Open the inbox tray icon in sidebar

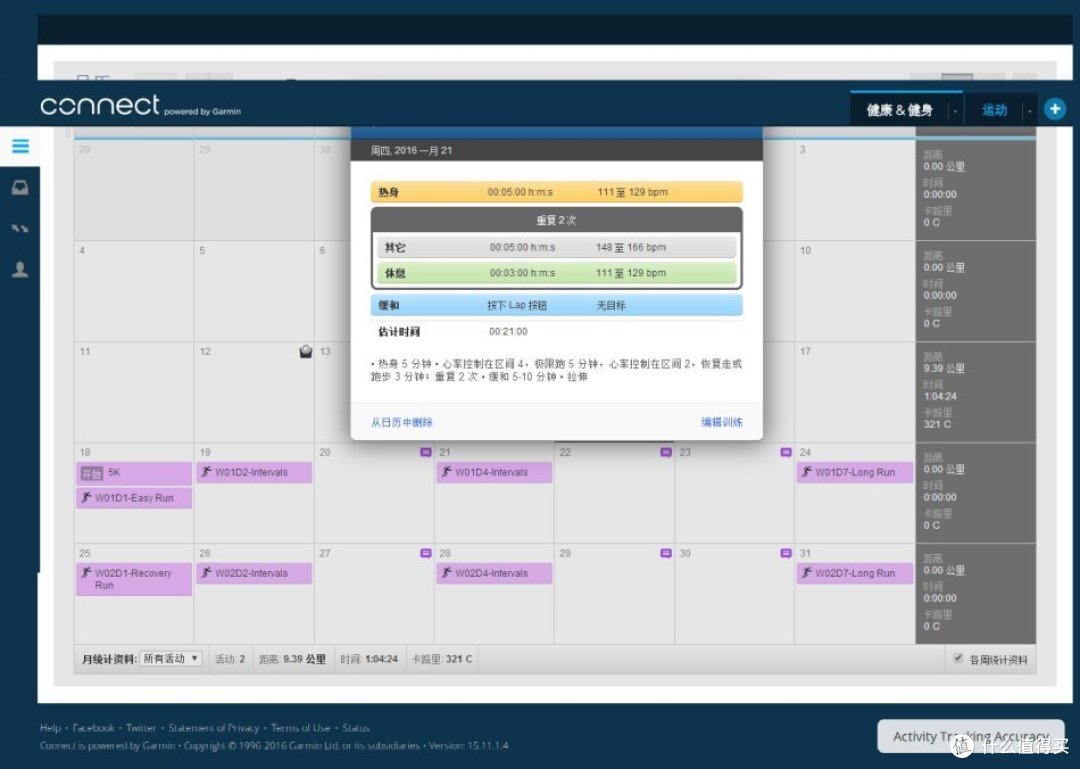(20, 187)
